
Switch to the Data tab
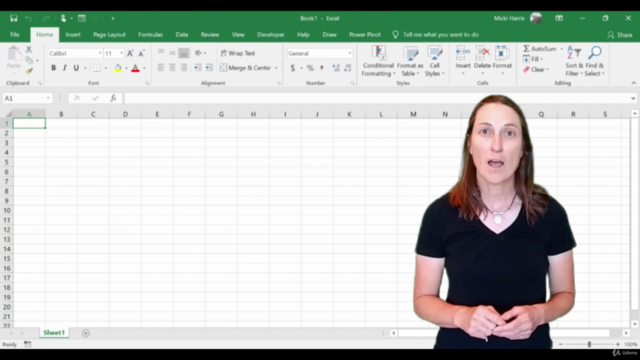pyautogui.click(x=182, y=35)
